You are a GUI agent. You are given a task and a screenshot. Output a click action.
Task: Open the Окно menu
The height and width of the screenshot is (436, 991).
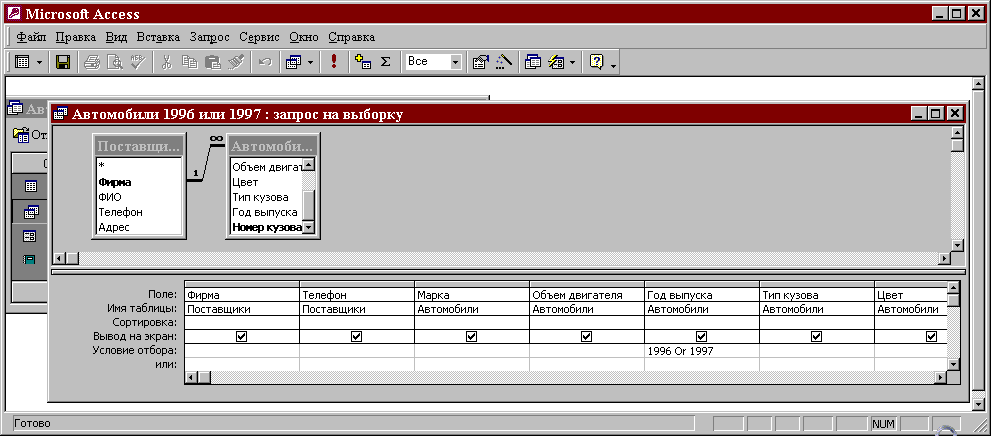[303, 37]
